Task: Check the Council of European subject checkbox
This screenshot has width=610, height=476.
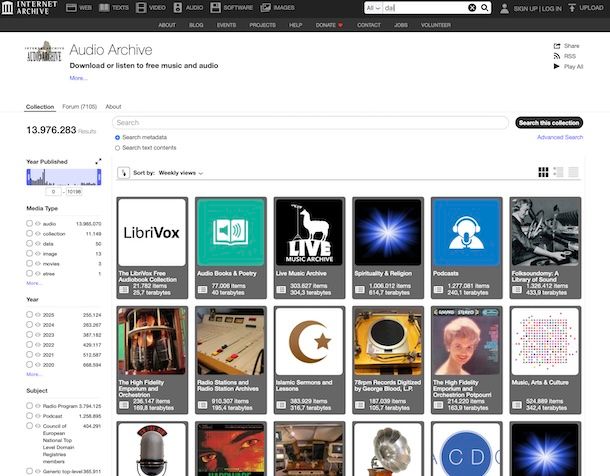Action: [30, 426]
